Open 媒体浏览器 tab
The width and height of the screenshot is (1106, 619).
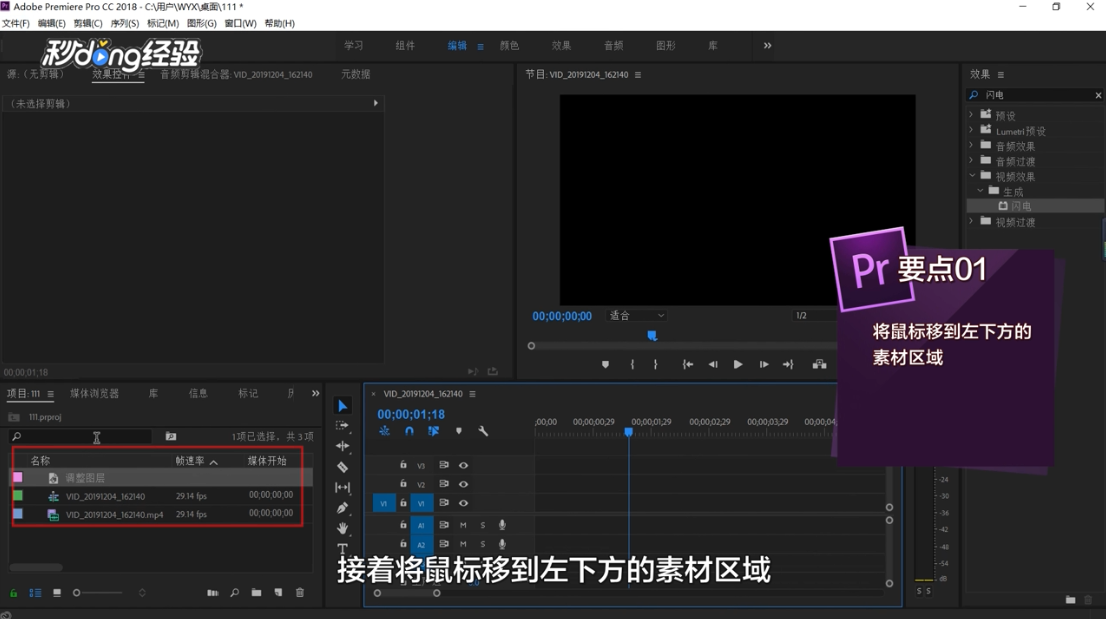[95, 393]
